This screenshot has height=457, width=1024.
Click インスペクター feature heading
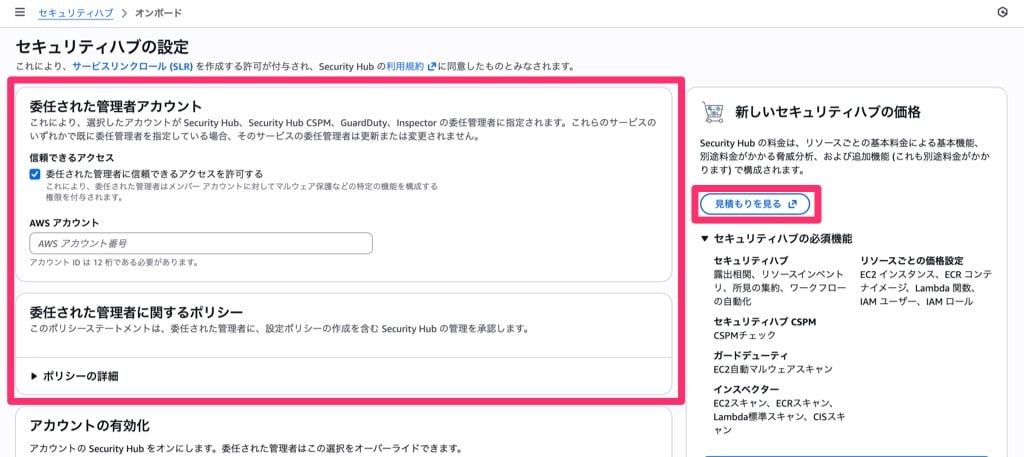[x=746, y=390]
